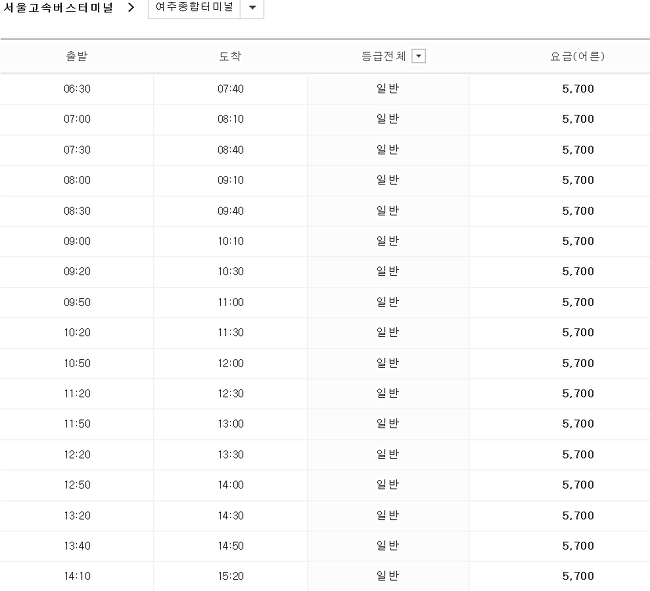The image size is (650, 591).
Task: Select the 09:20 departure time
Action: point(77,271)
